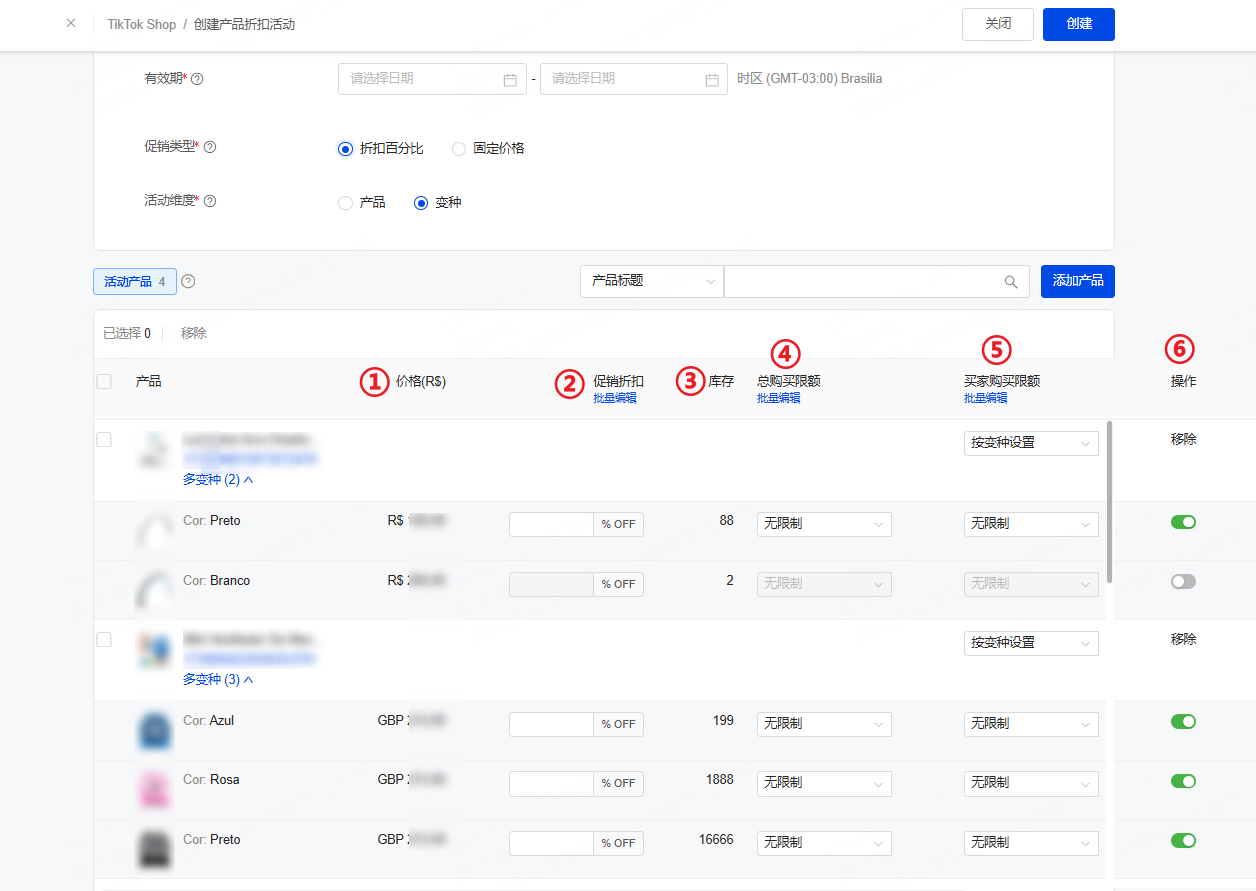Open calendar icon in end date field

712,80
